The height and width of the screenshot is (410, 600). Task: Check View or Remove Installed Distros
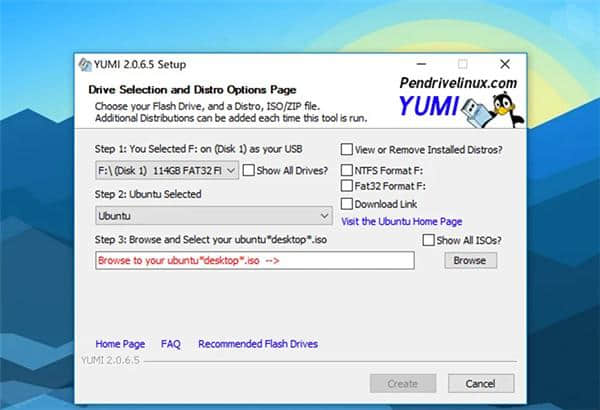(x=347, y=149)
